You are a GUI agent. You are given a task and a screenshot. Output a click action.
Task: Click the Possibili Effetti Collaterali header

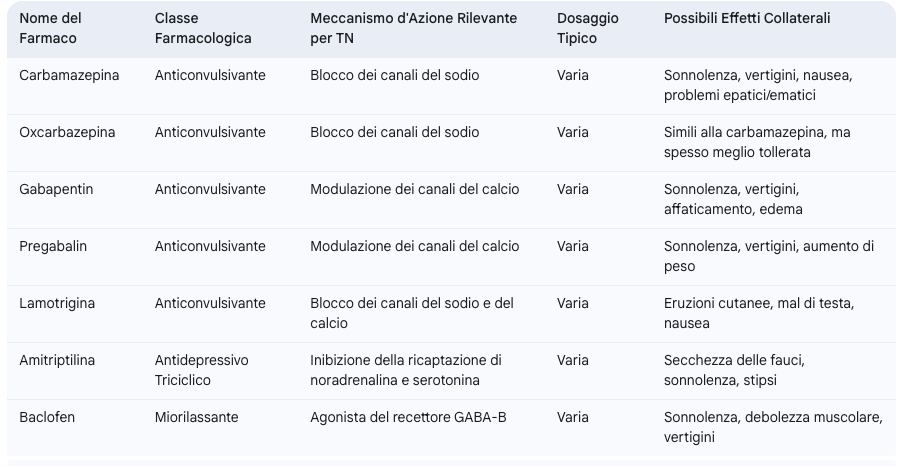tap(747, 18)
